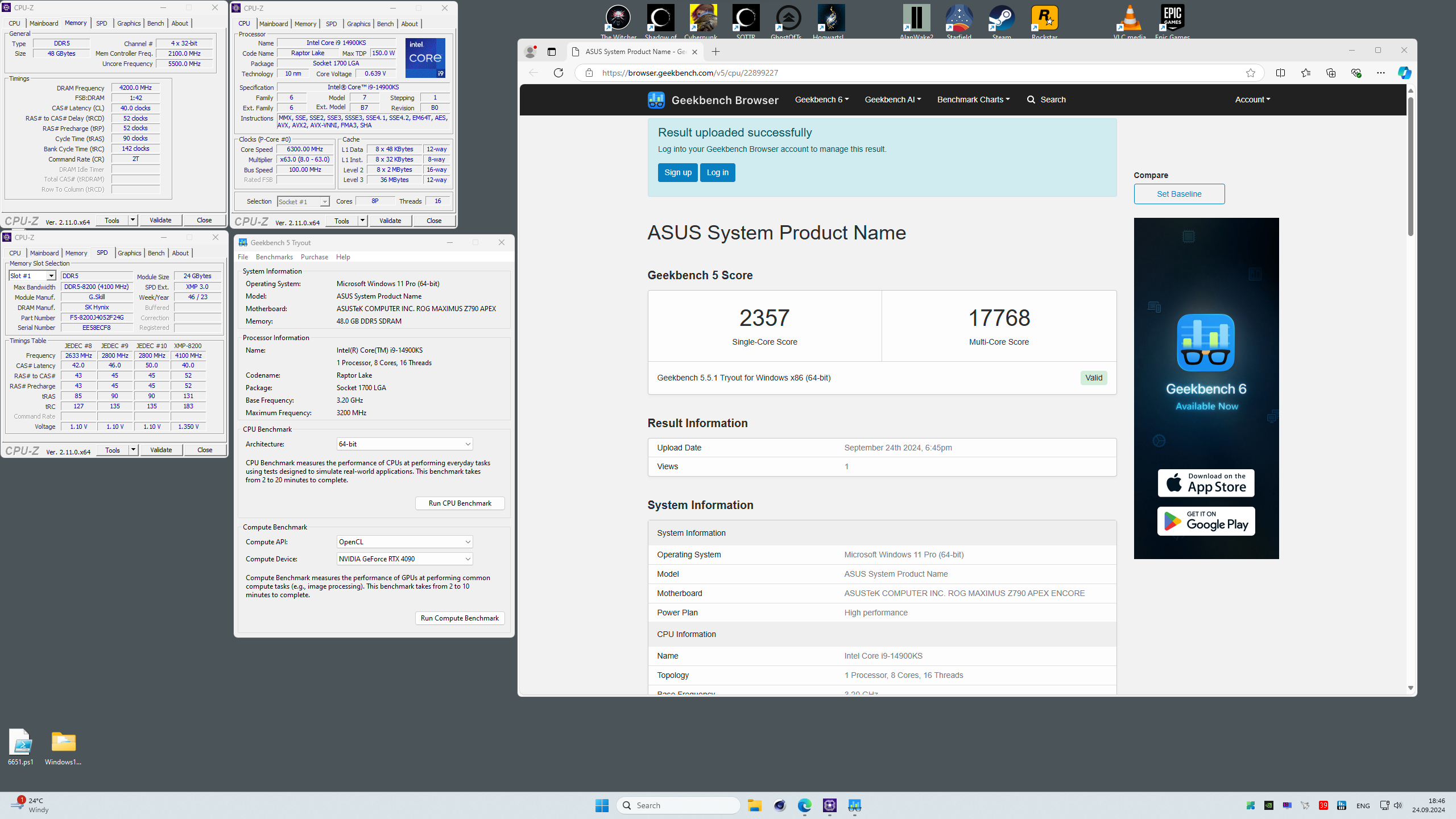Switch to CPU-Z in the taskbar
The height and width of the screenshot is (819, 1456).
830,805
